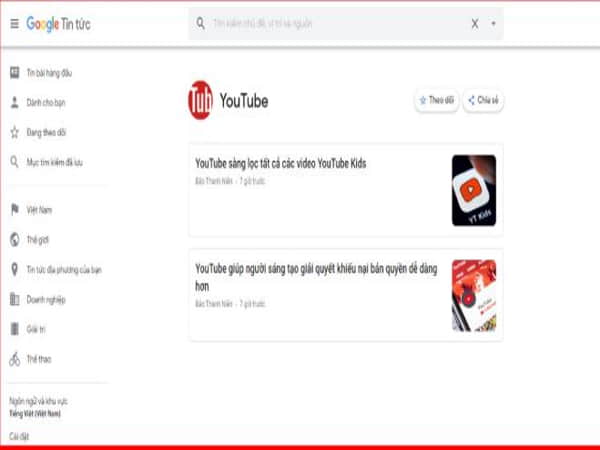Viewport: 600px width, 450px height.
Task: Click the copyright article thumbnail
Action: tap(474, 295)
